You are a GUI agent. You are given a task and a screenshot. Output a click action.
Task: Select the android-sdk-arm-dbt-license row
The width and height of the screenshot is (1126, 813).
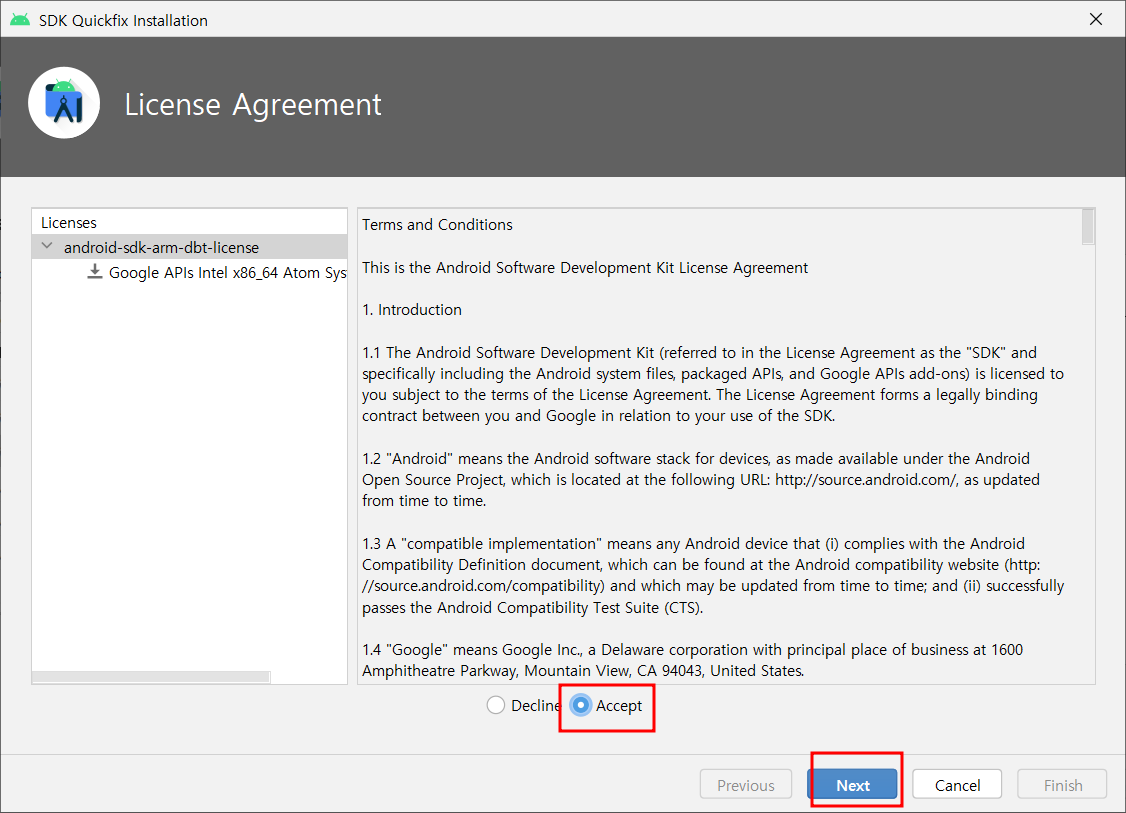click(x=190, y=247)
